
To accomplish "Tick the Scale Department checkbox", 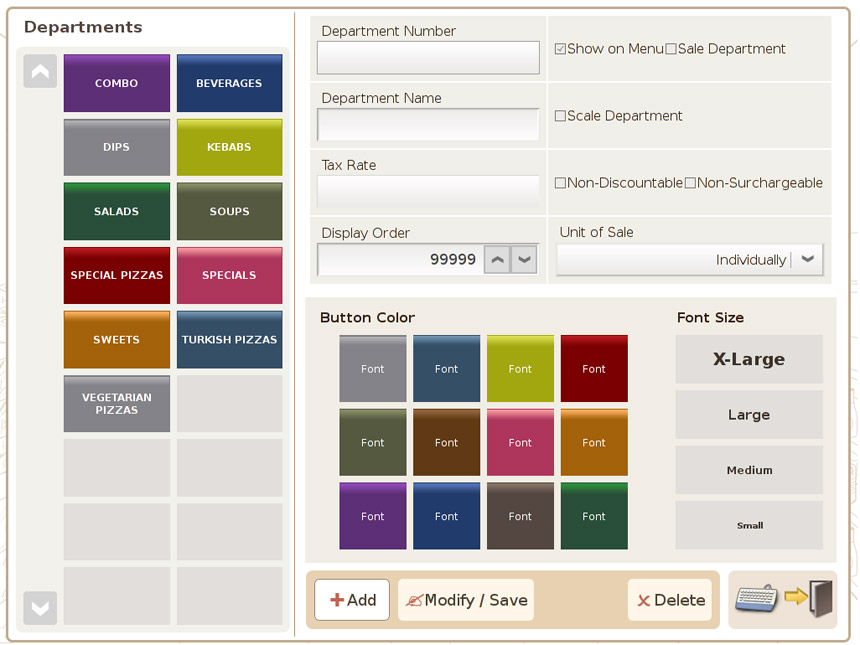I will (x=560, y=116).
